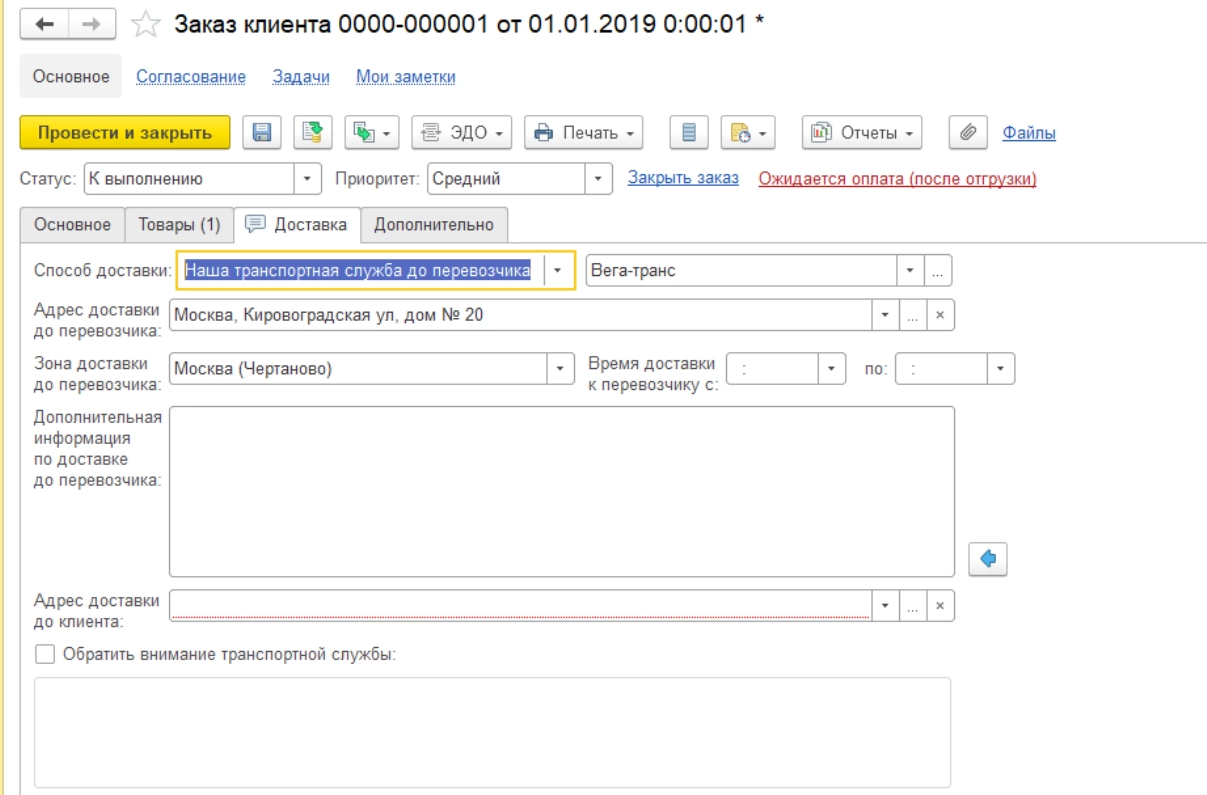Screen dimensions: 1207x795
Task: Expand delivery time start dropdown
Action: [832, 369]
